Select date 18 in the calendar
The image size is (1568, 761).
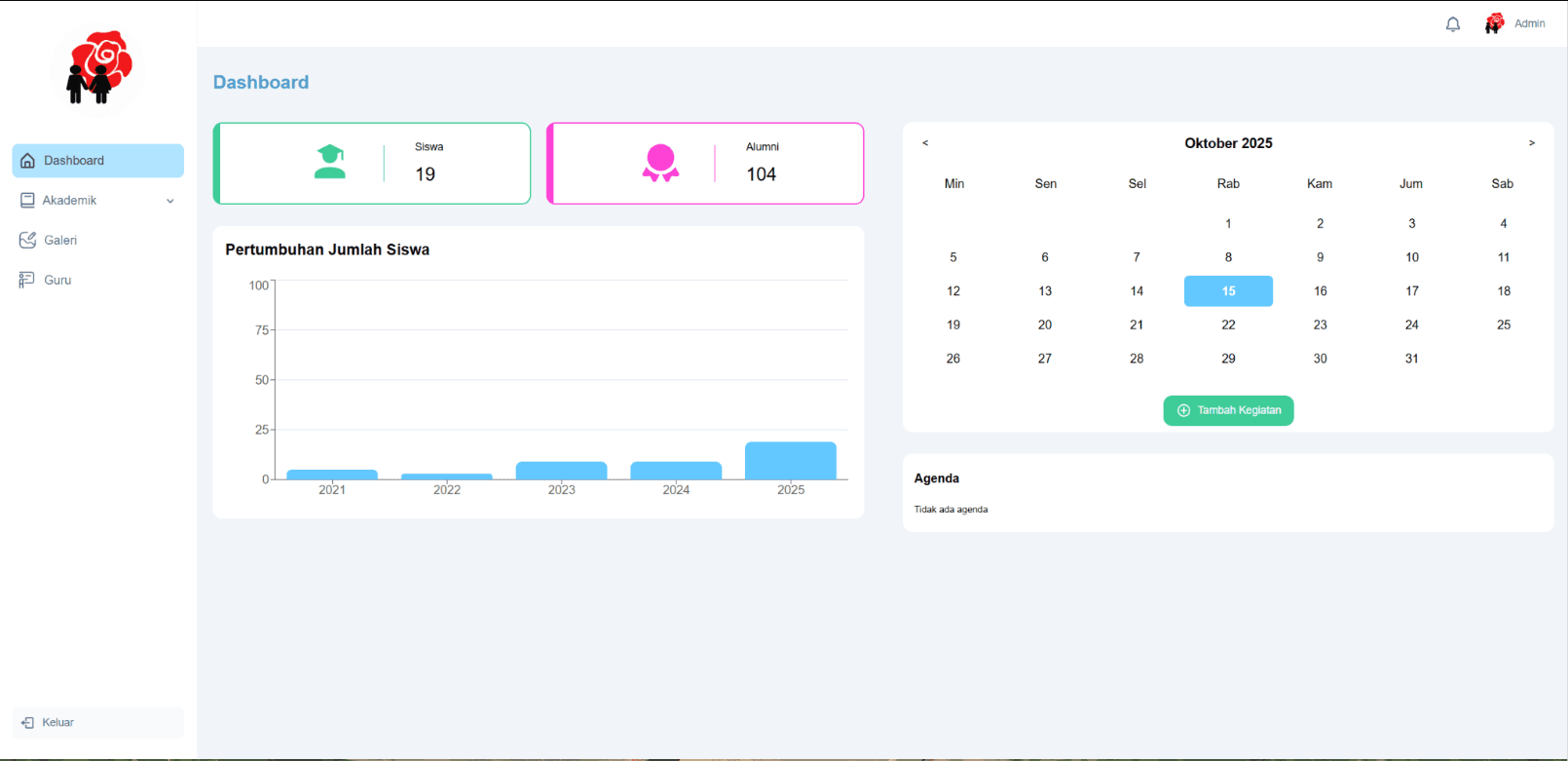pos(1504,291)
